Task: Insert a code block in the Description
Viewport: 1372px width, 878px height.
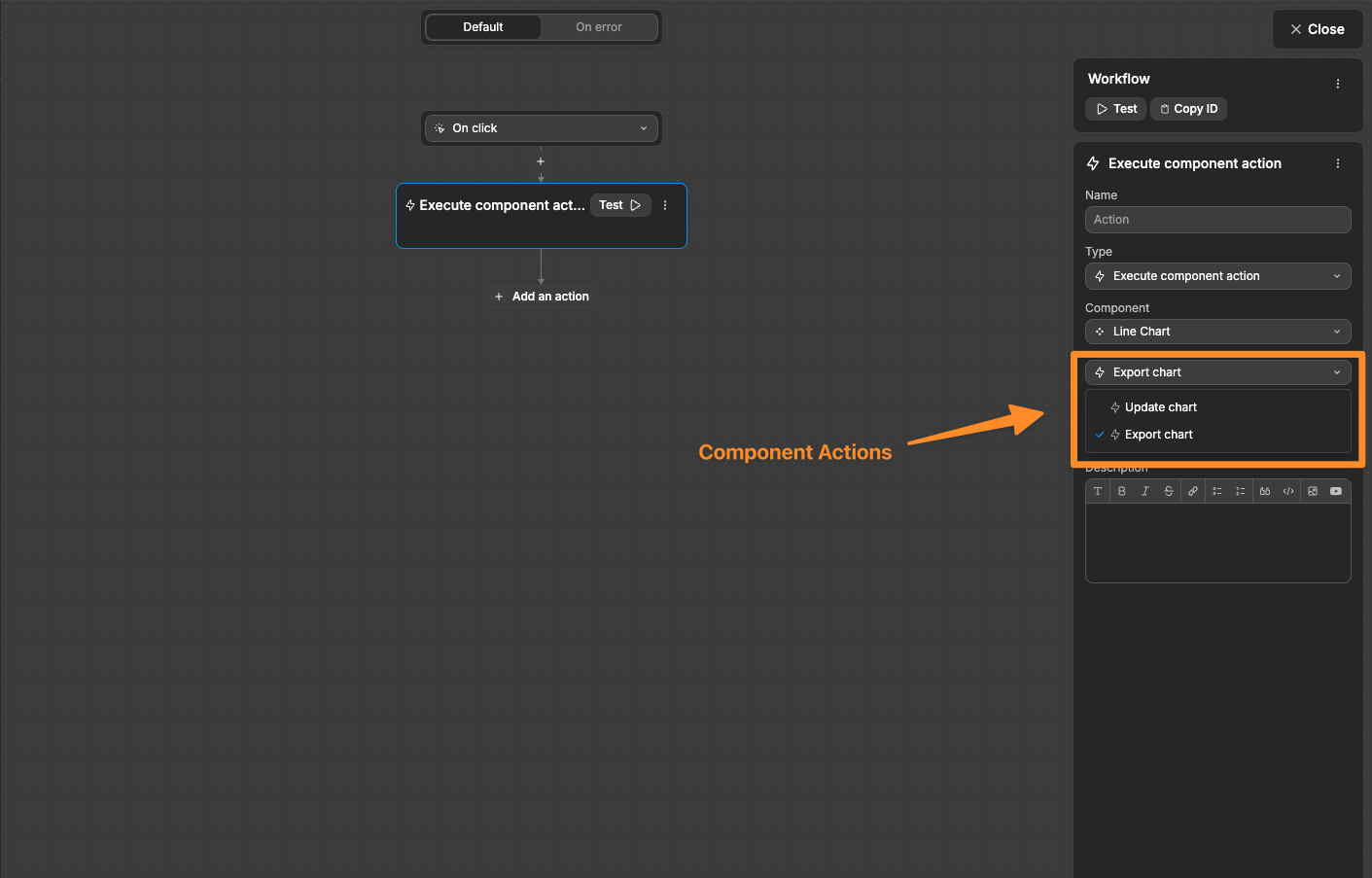Action: tap(1287, 491)
